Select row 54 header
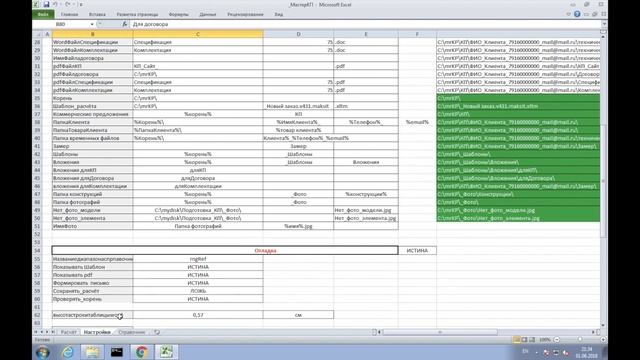Screen dimensions: 640x360 click(x=38, y=251)
